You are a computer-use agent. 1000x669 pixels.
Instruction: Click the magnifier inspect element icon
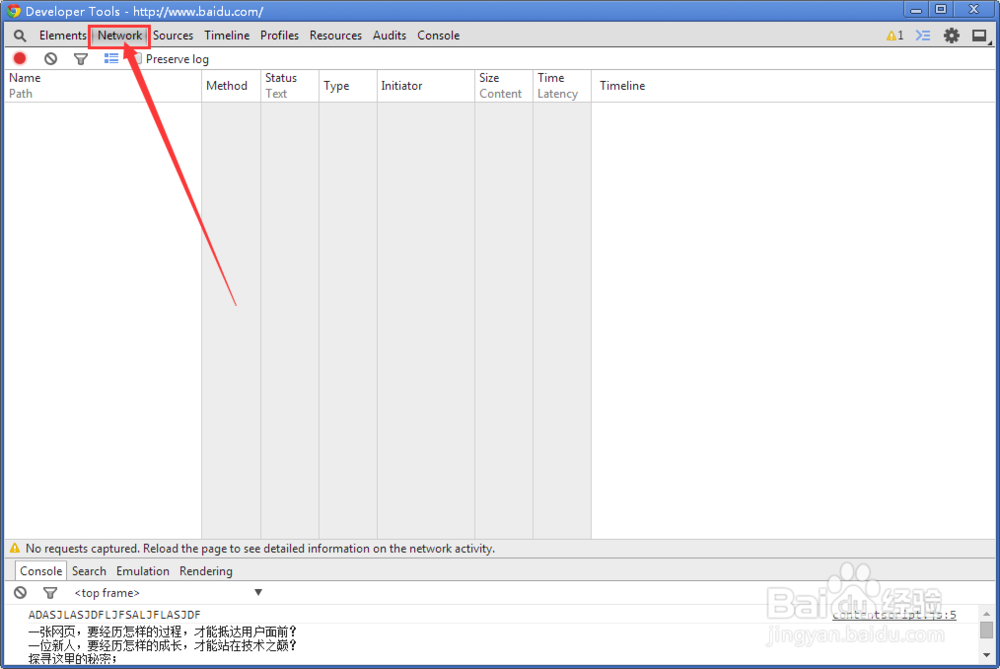[x=20, y=36]
